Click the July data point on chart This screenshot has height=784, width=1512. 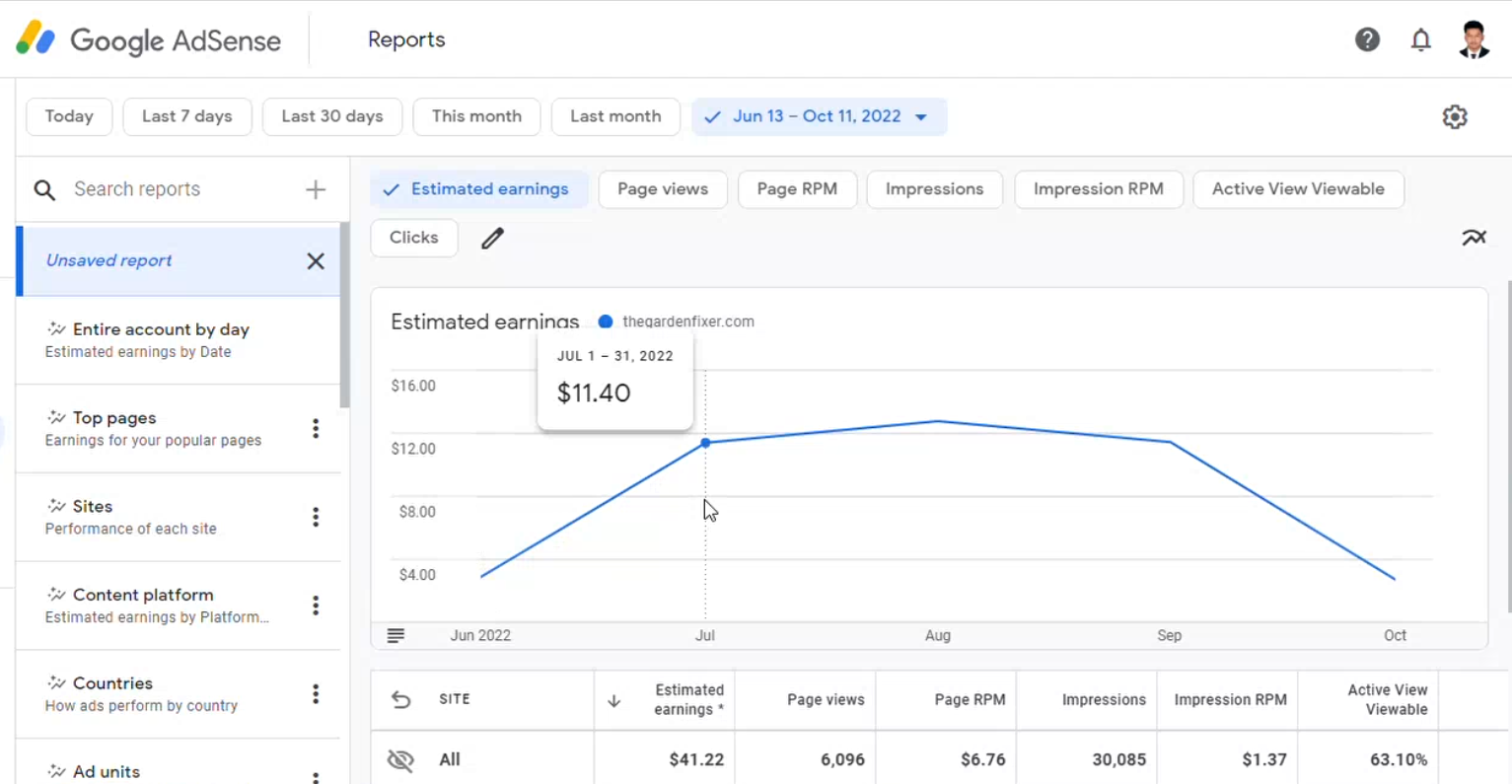705,443
